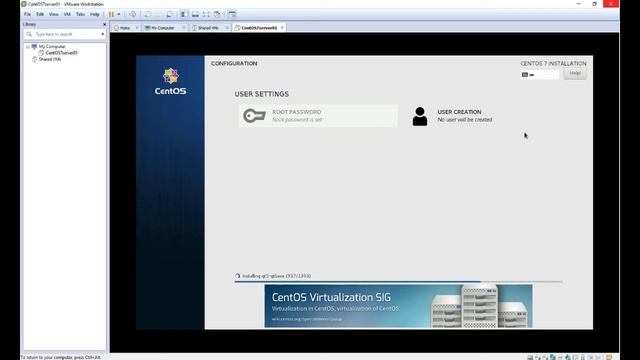
Task: Toggle the library sidebar view icon
Action: (184, 14)
